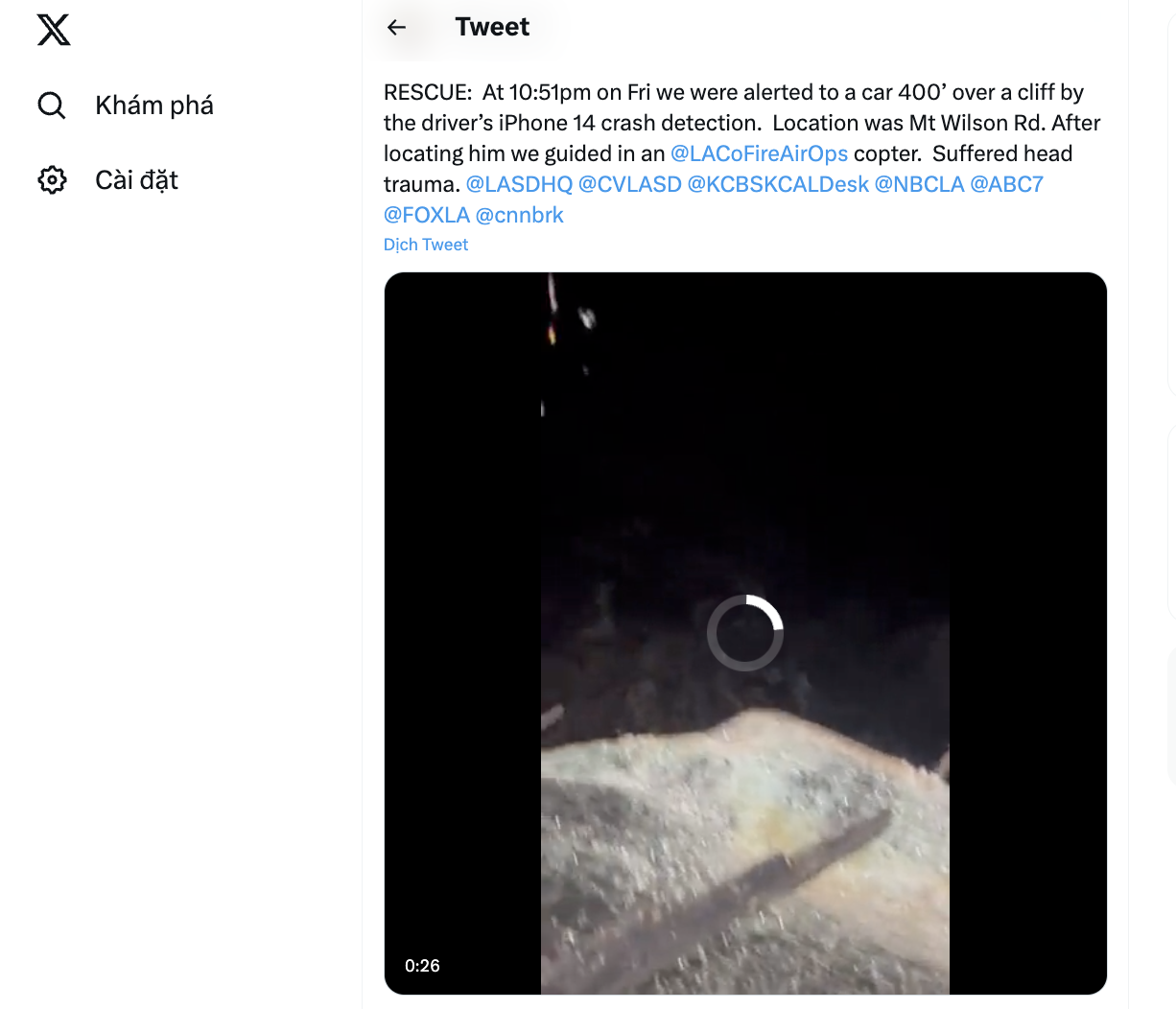
Task: Open the @KCBSKCALDesk mention link
Action: click(778, 184)
